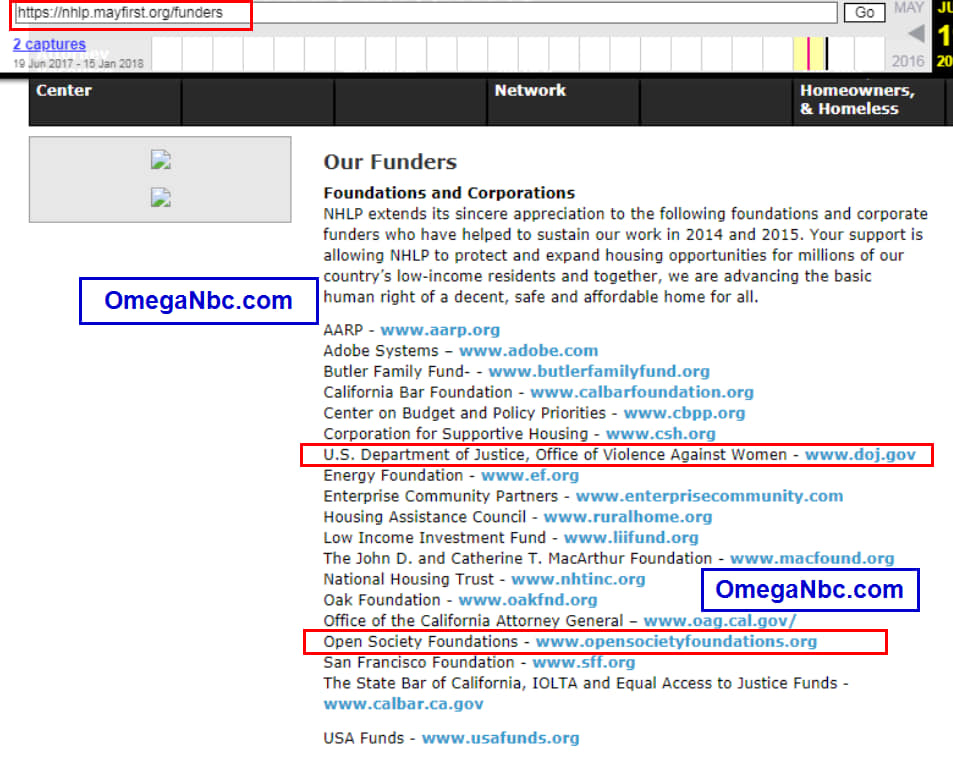
Task: Visit the www.macfound.org link
Action: click(x=811, y=558)
